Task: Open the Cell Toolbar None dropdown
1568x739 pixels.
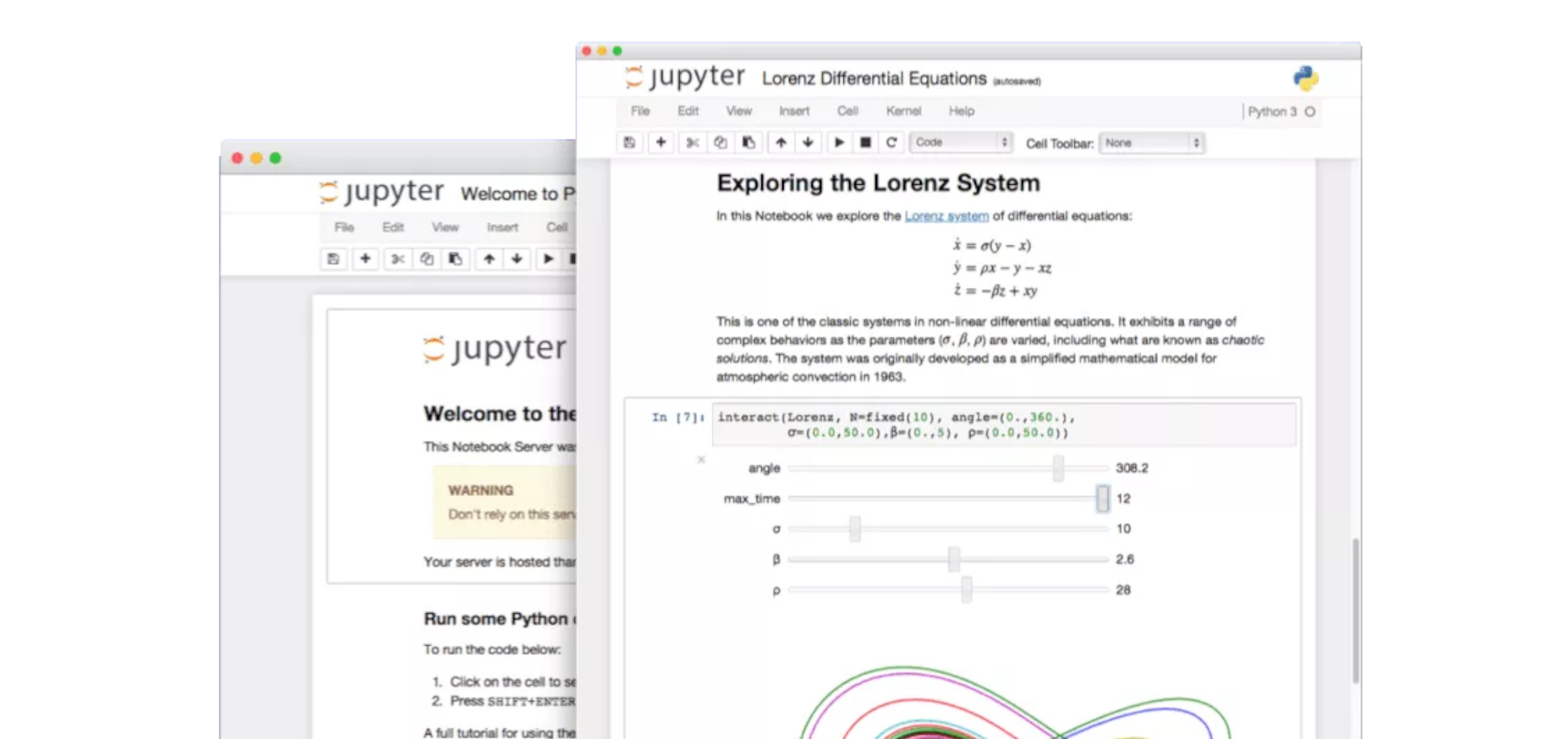Action: pos(1152,143)
